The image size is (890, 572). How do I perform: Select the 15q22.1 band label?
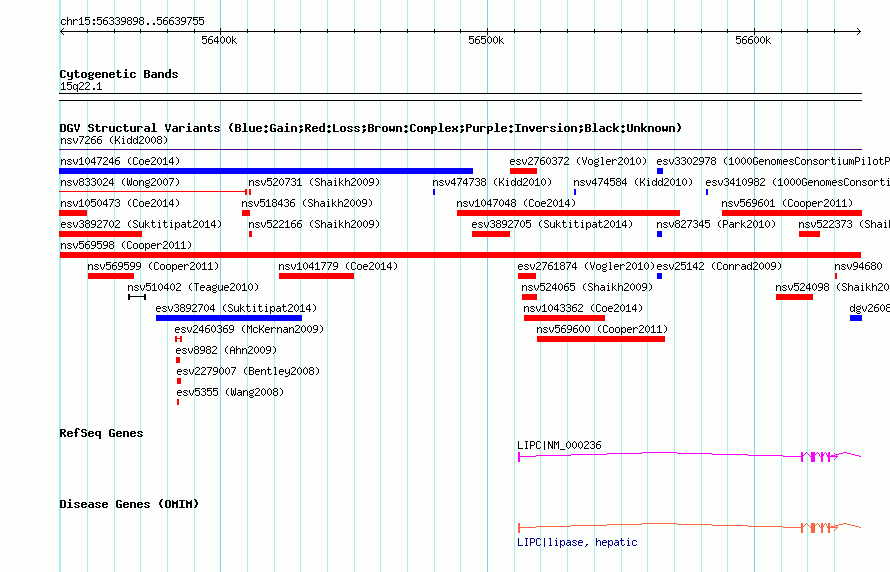(81, 86)
